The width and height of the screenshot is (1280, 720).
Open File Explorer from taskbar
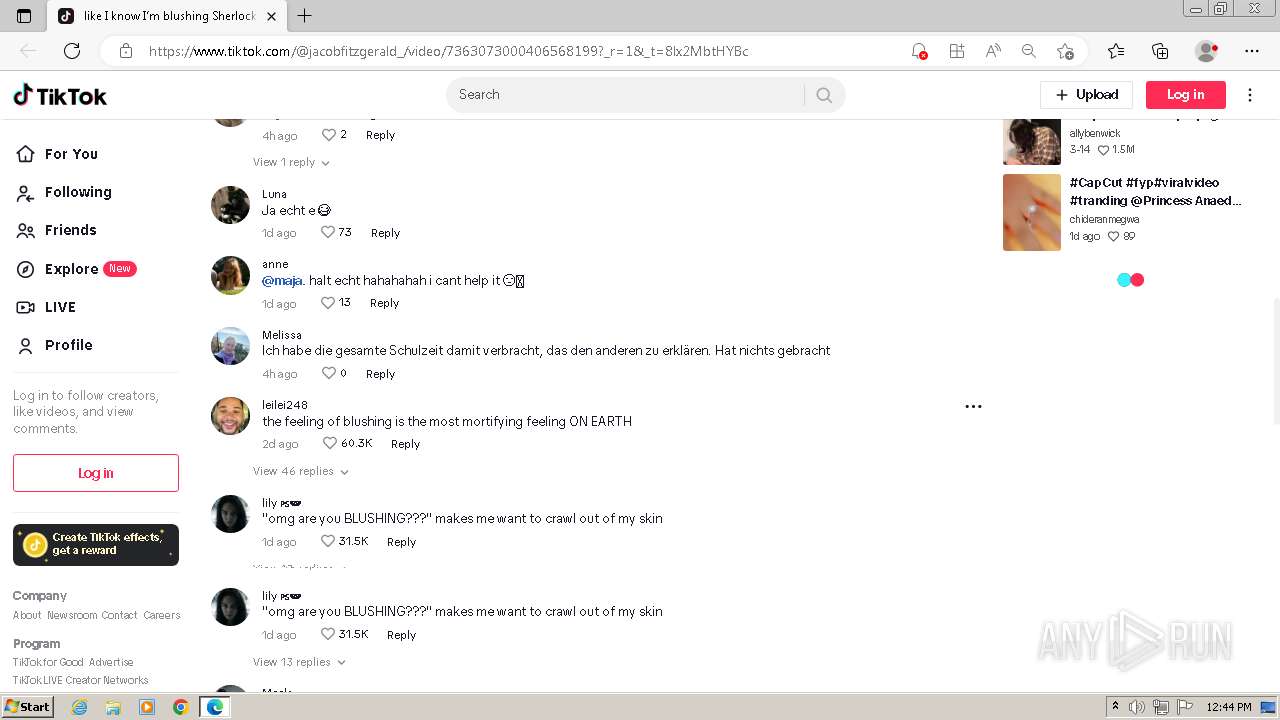click(113, 707)
